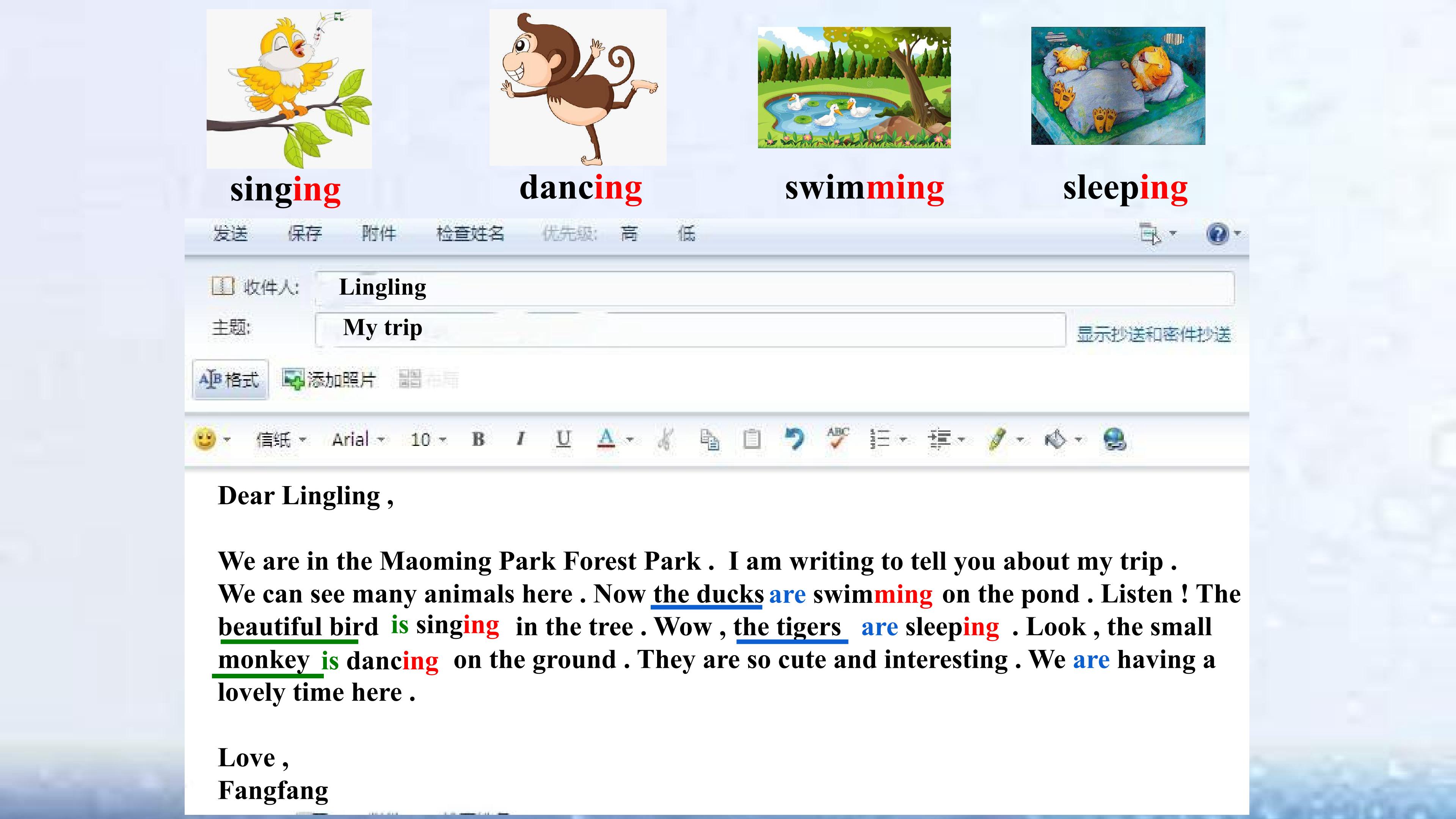Click the paste clipboard icon

[x=752, y=439]
